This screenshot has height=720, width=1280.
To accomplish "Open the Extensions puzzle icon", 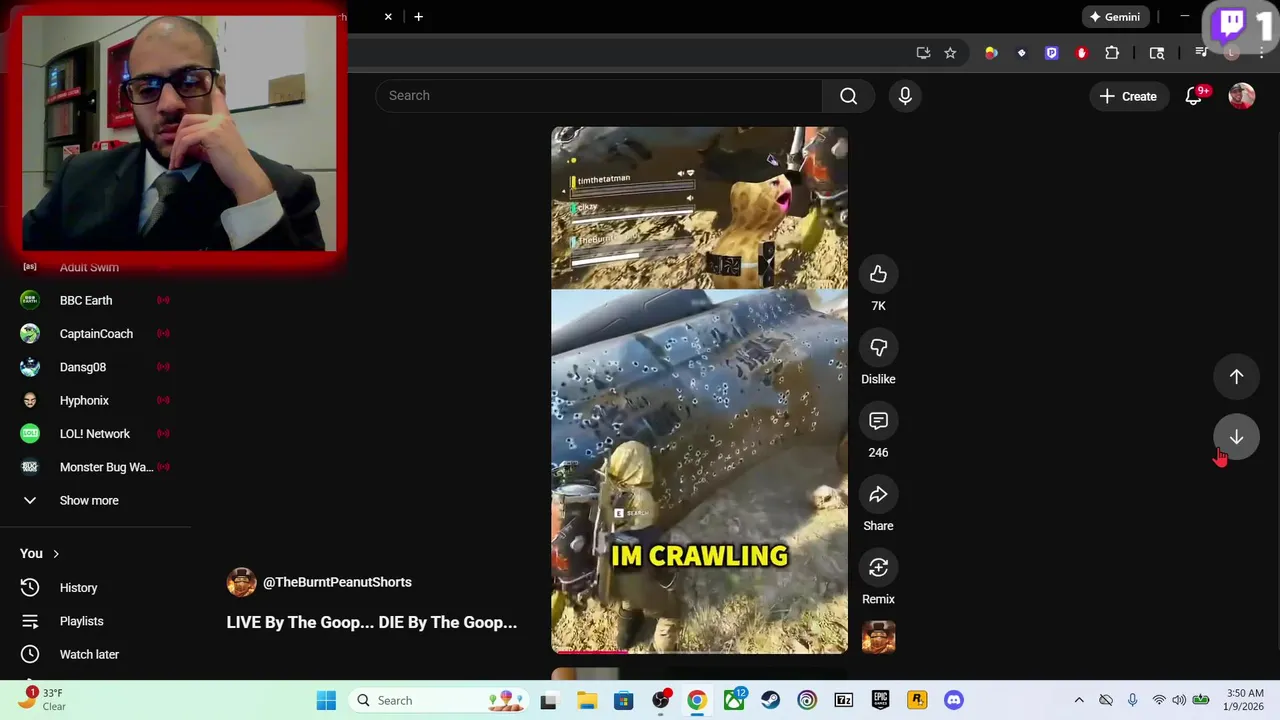I will pos(1112,53).
